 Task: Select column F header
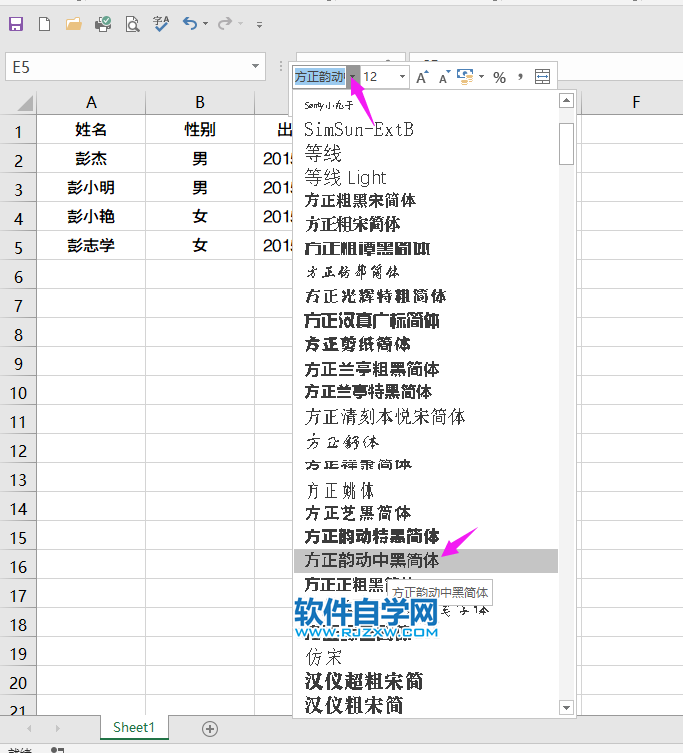[x=636, y=102]
